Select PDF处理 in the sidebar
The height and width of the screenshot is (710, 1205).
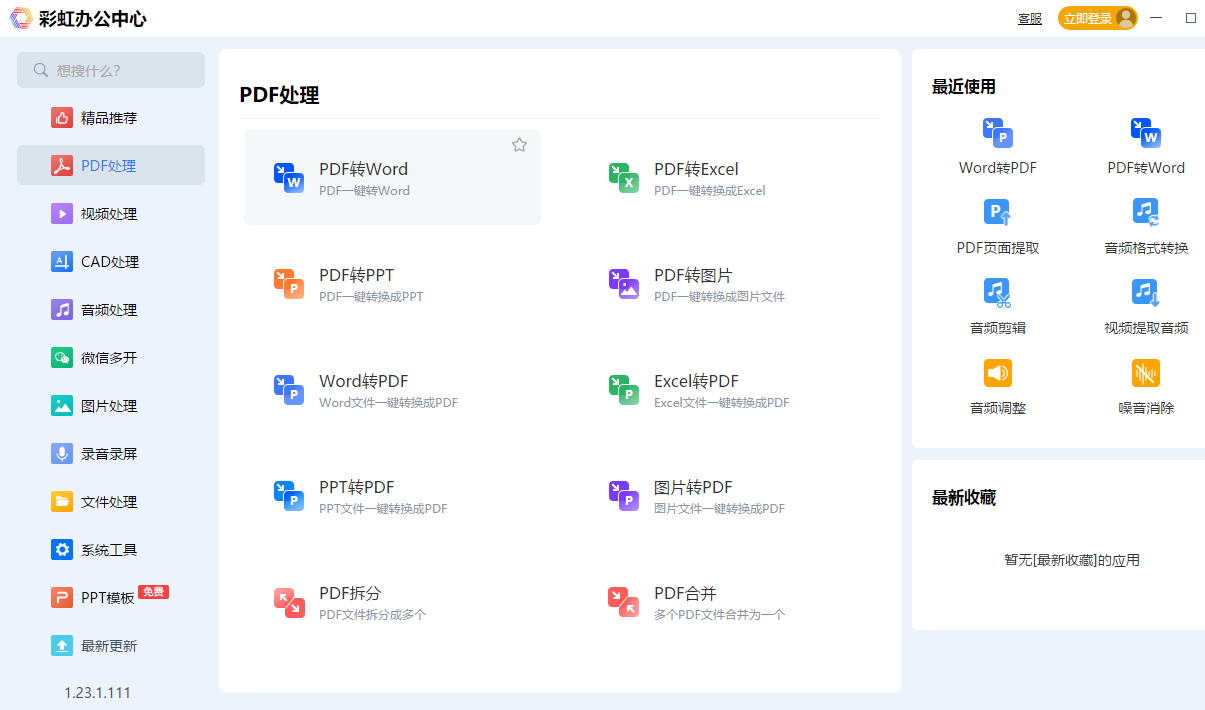[111, 166]
